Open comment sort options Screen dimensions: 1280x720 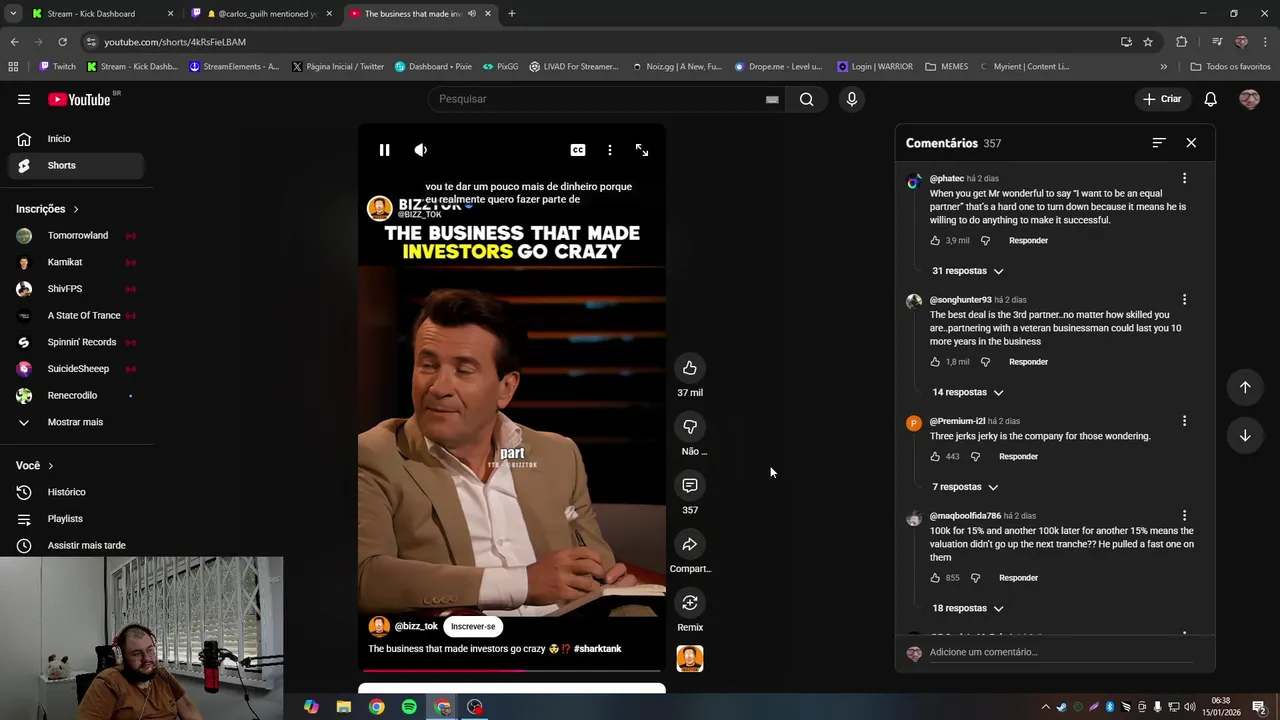pos(1159,143)
